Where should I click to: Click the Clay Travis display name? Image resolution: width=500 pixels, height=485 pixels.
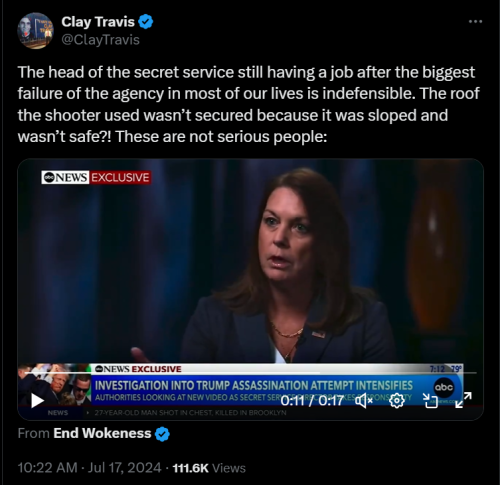tap(98, 22)
